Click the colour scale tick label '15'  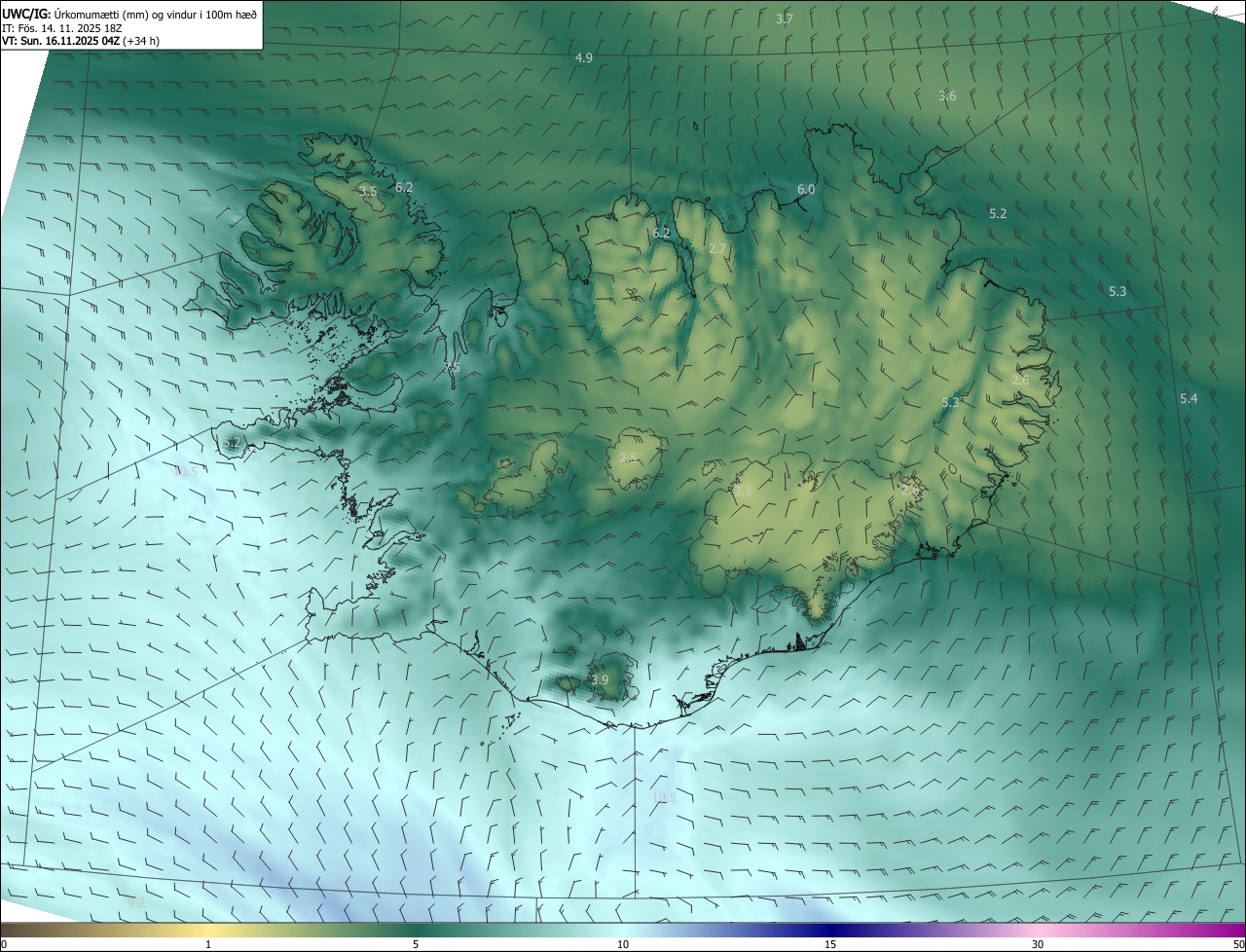(830, 944)
